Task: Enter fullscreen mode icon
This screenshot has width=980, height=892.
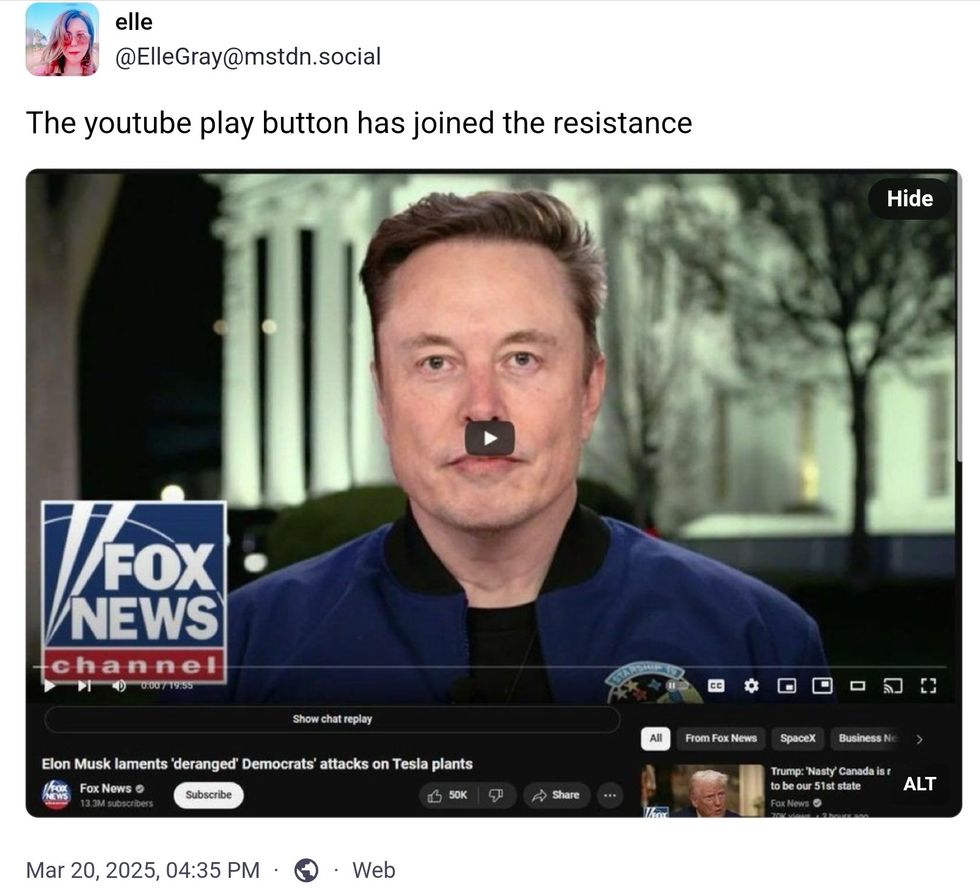Action: click(929, 686)
